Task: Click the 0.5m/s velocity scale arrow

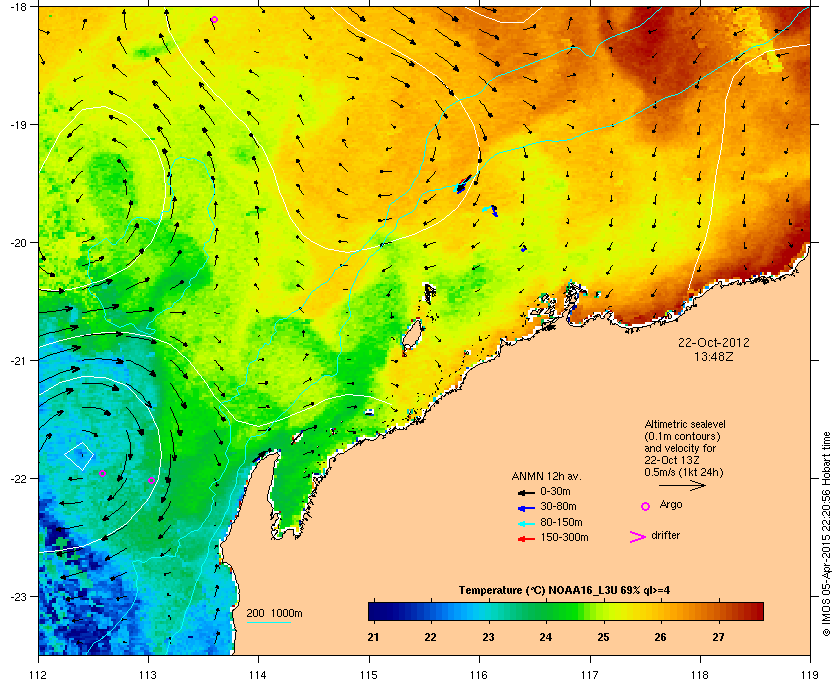Action: 682,486
